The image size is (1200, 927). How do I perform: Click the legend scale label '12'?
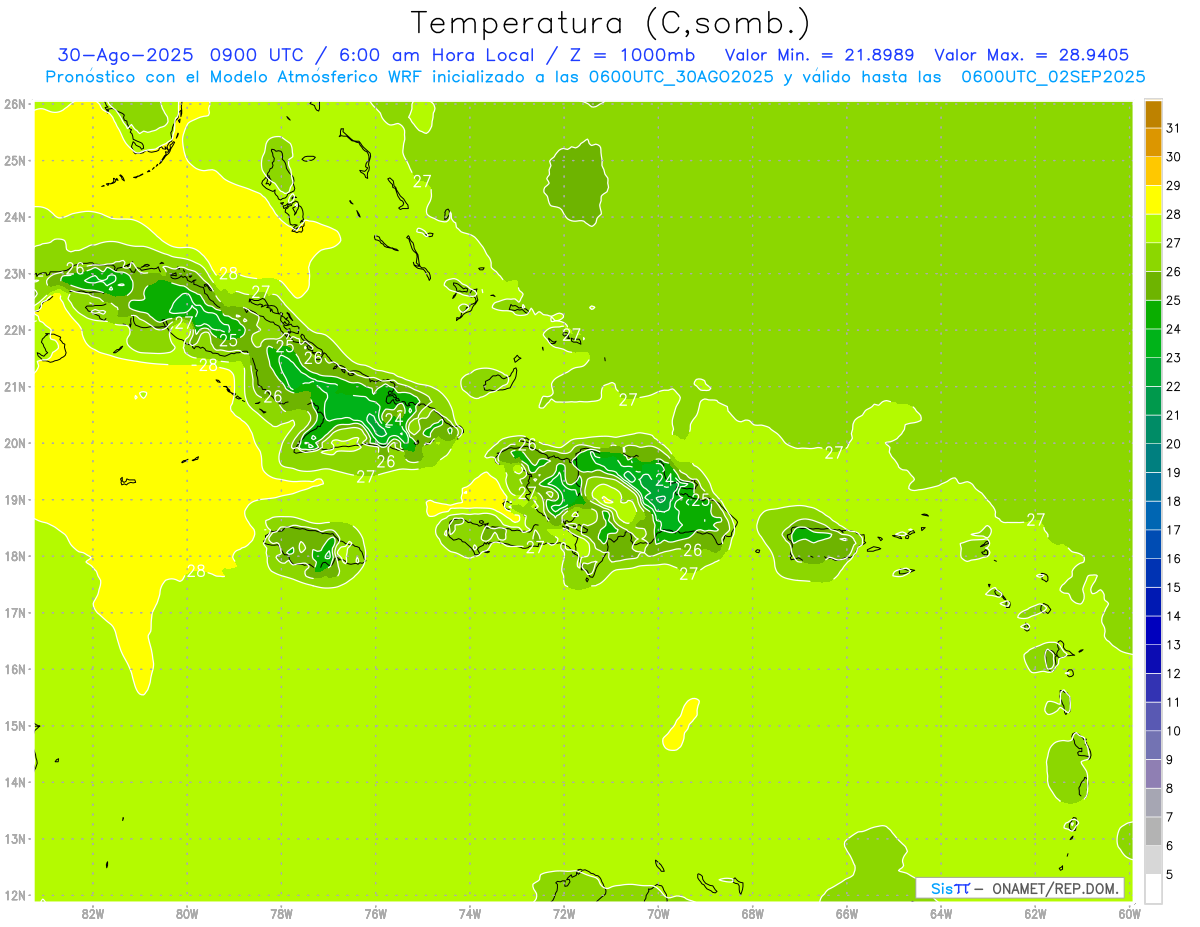point(1174,674)
